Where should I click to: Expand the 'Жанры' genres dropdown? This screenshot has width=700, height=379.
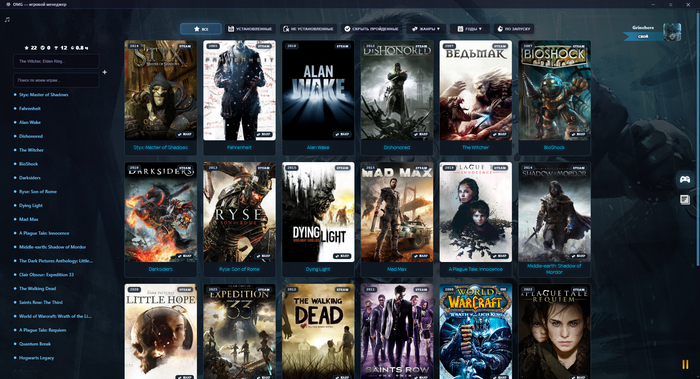point(426,29)
